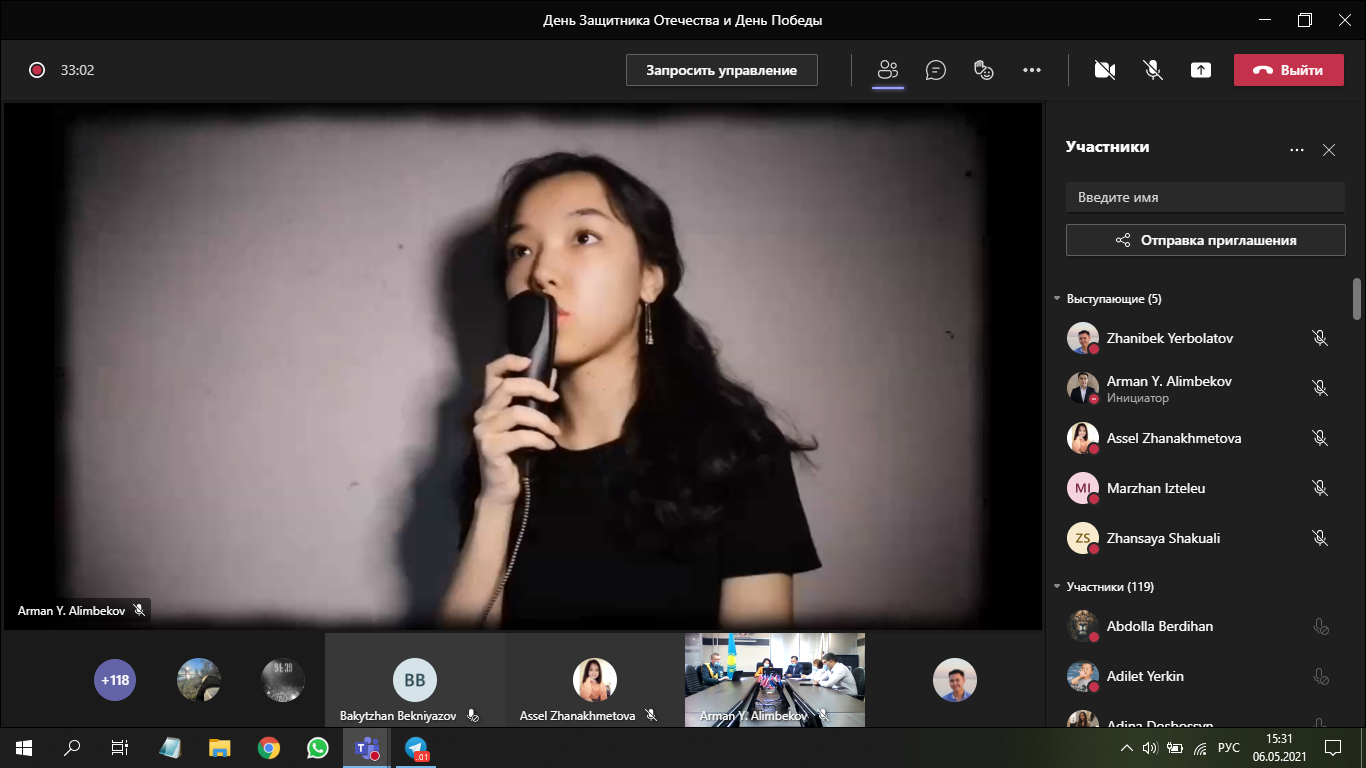1366x768 pixels.
Task: Leave the meeting with Выйти button
Action: [1288, 70]
